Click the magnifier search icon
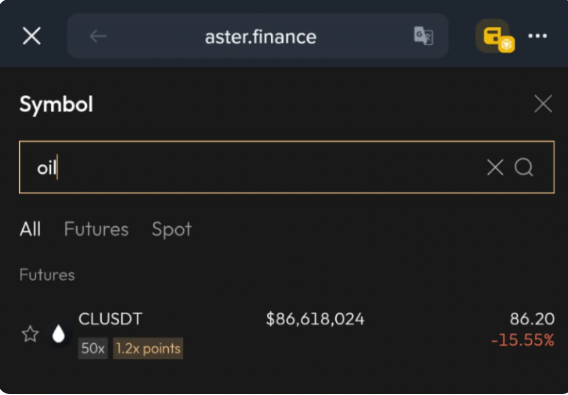The height and width of the screenshot is (395, 568). [524, 167]
